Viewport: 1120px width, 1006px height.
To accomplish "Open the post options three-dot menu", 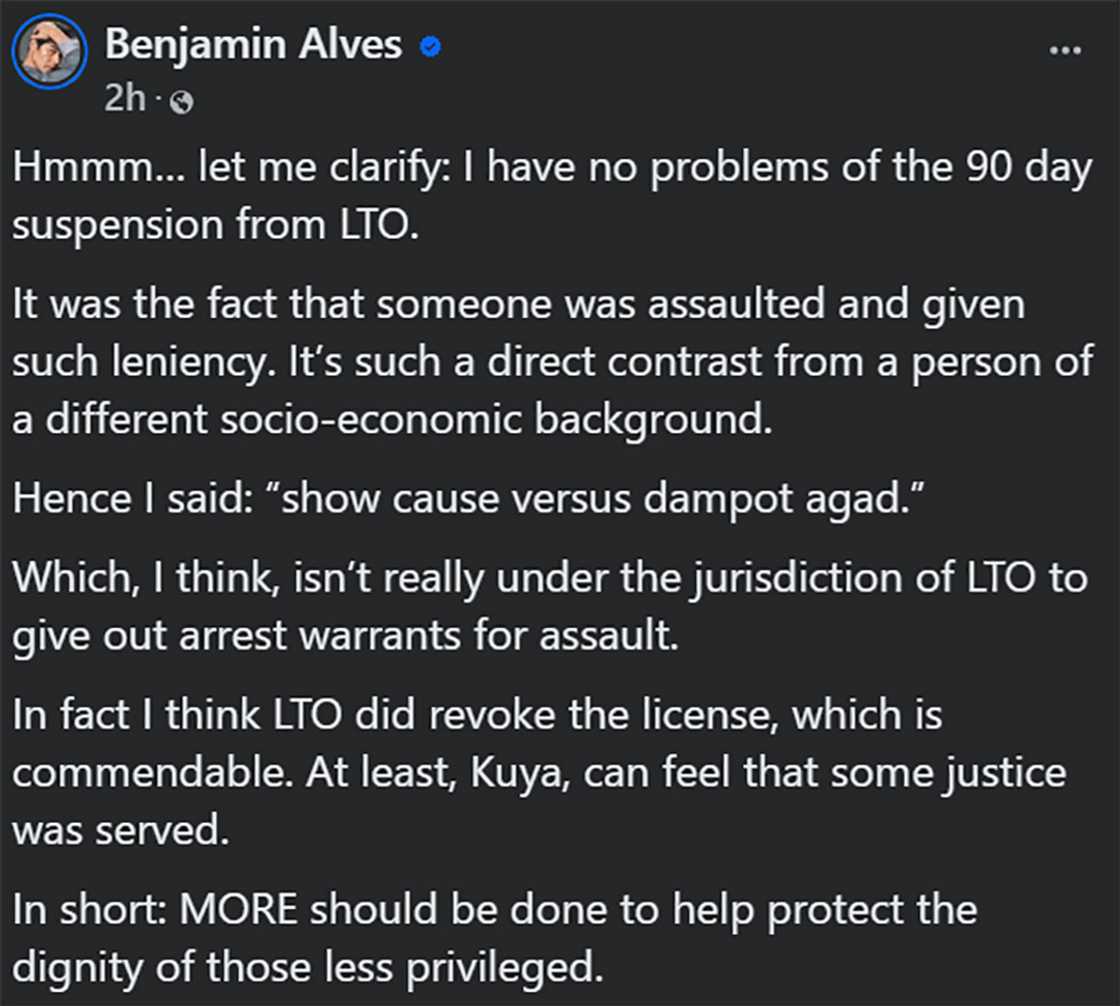I will (x=1063, y=48).
